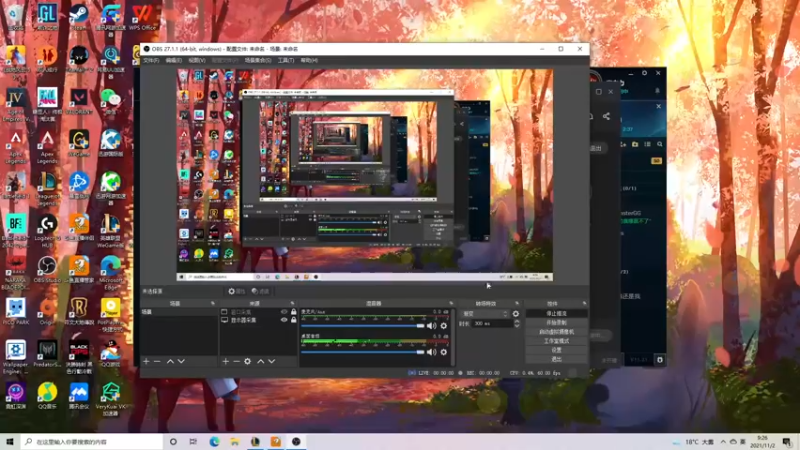800x450 pixels.
Task: Remove the selected source with minus icon
Action: 236,361
